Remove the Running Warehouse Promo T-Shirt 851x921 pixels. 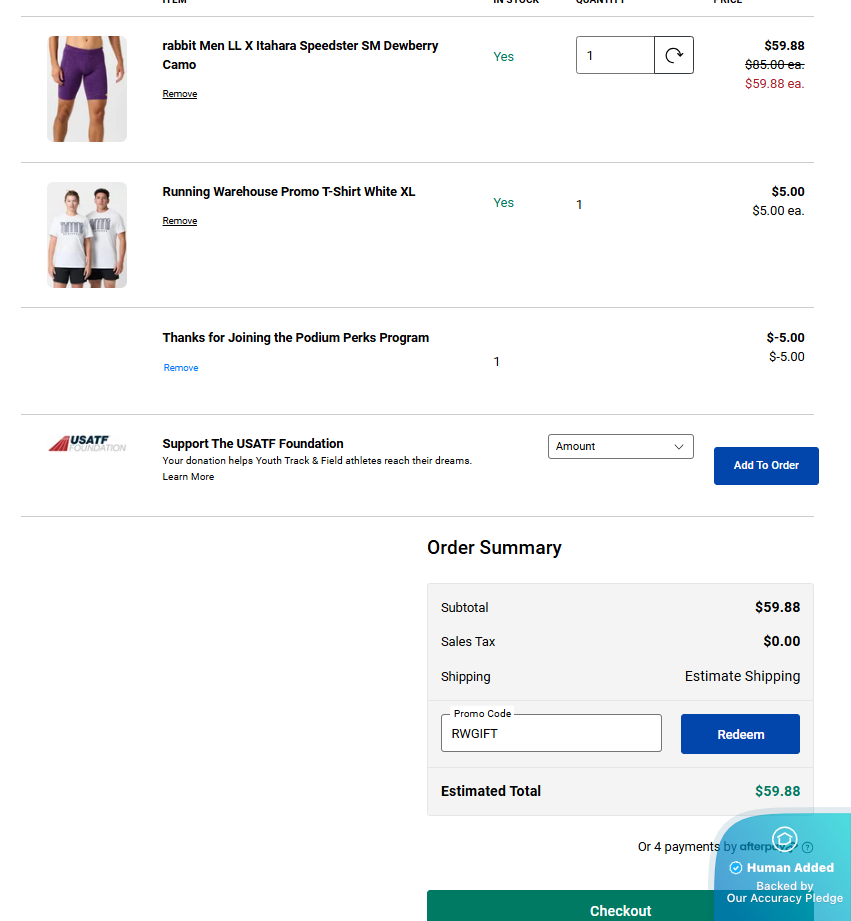pyautogui.click(x=180, y=221)
